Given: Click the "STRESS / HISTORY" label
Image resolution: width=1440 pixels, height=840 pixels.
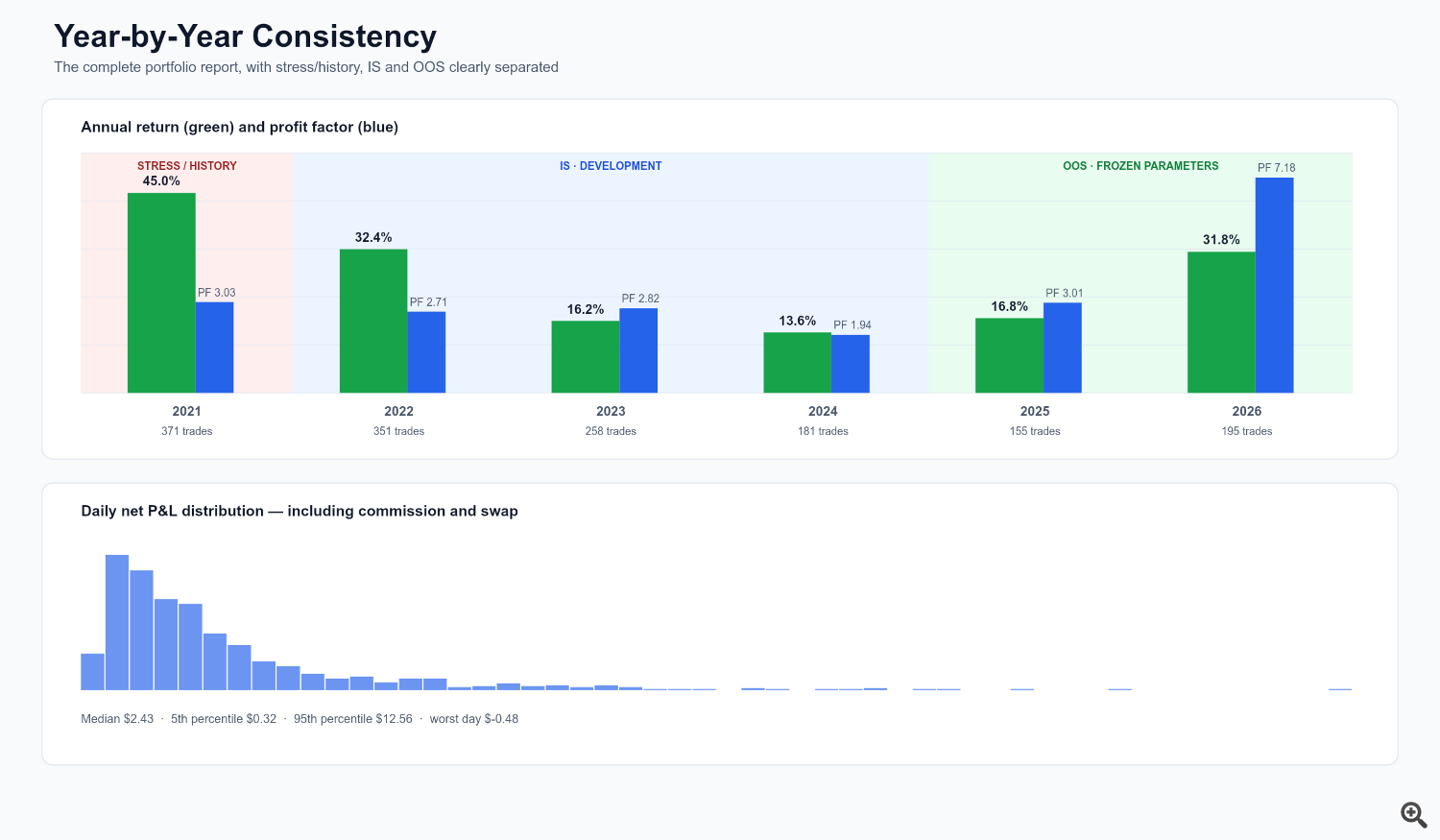Looking at the screenshot, I should (187, 166).
